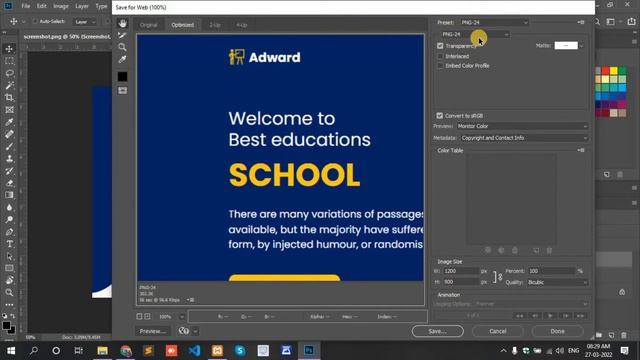Open the Metadata Copyright and Contact Info dropdown
Image resolution: width=640 pixels, height=360 pixels.
tap(524, 138)
